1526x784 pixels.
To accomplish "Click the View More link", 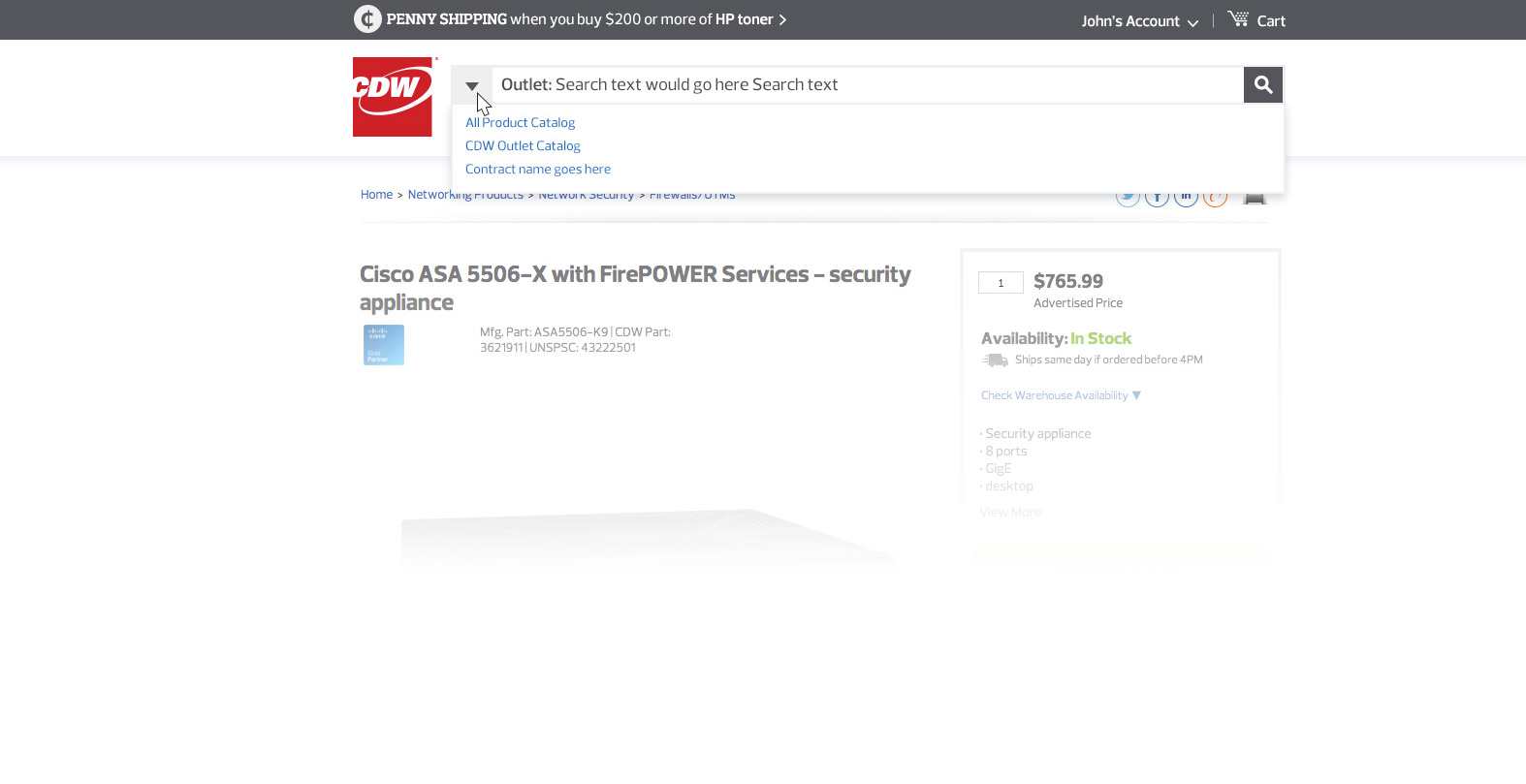I will click(1010, 512).
